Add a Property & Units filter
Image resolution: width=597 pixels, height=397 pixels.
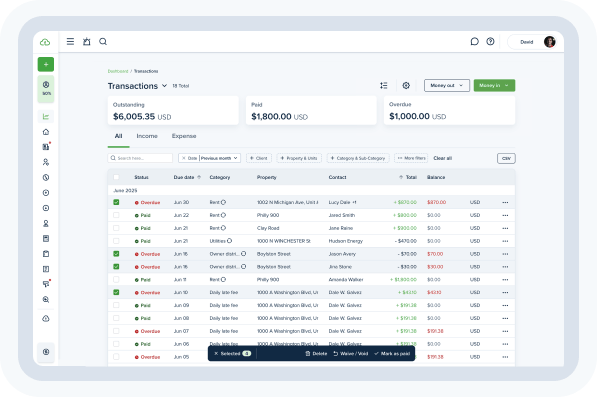(x=299, y=158)
